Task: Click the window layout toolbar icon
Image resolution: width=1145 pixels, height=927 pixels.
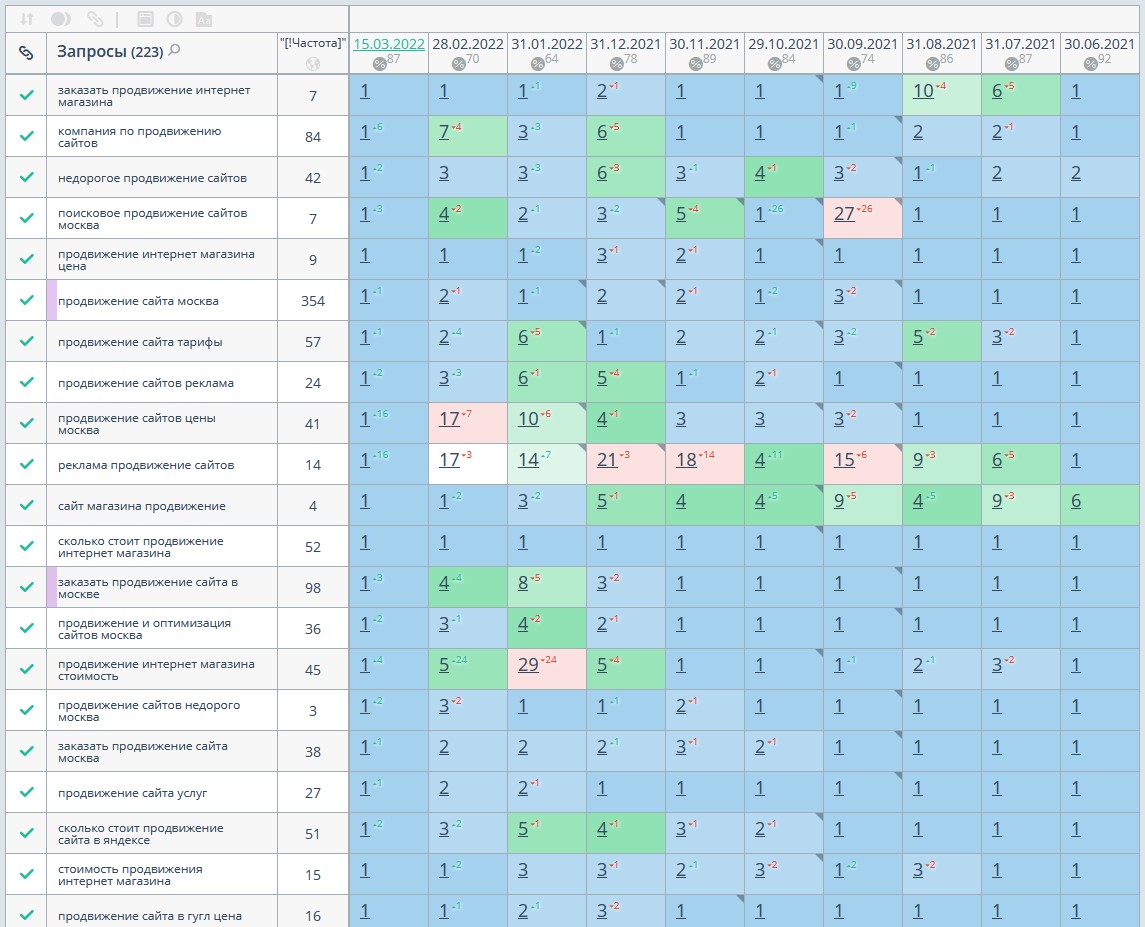Action: click(x=145, y=19)
